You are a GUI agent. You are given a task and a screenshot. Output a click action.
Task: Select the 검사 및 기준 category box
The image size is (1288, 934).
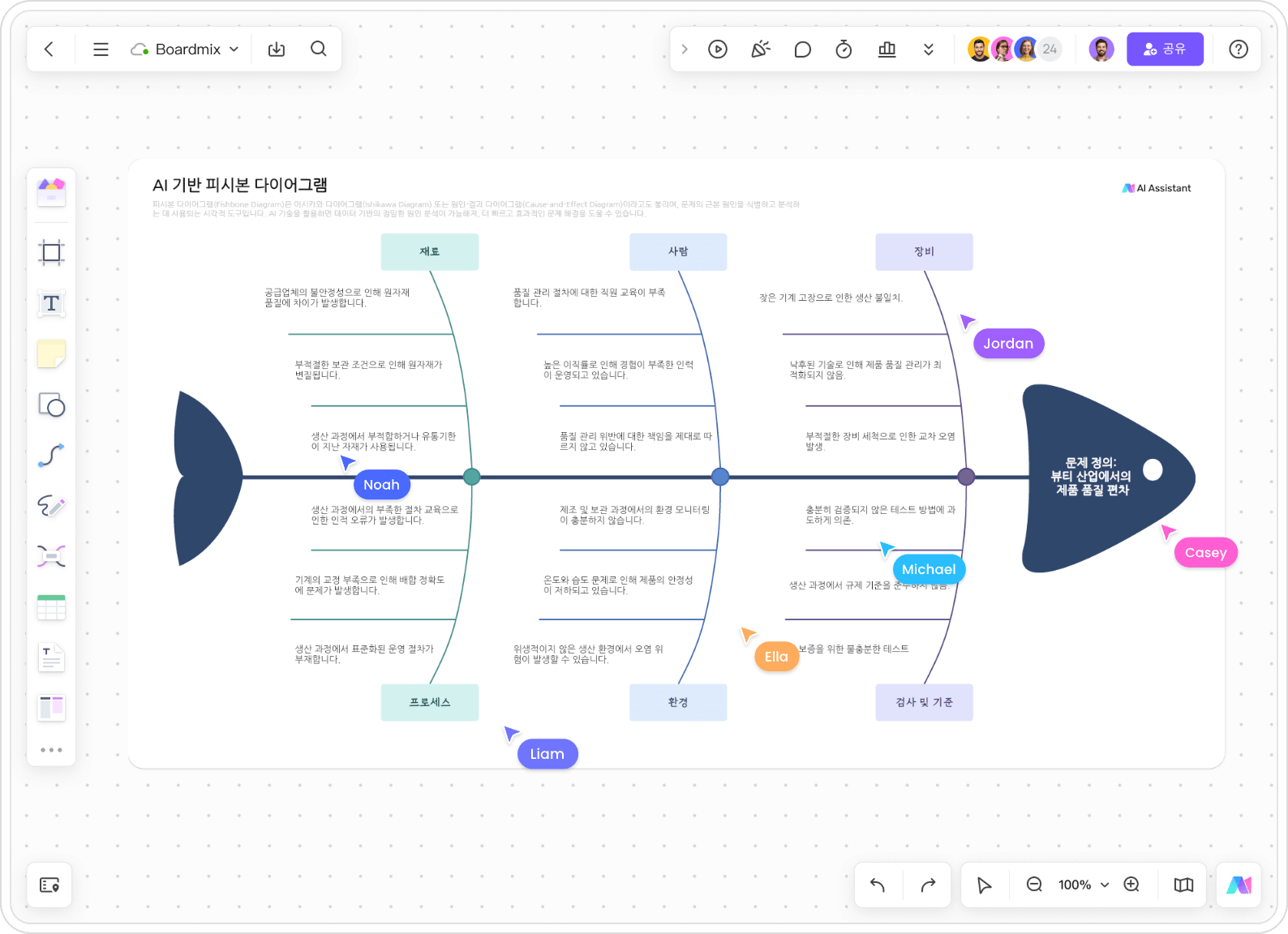(924, 702)
